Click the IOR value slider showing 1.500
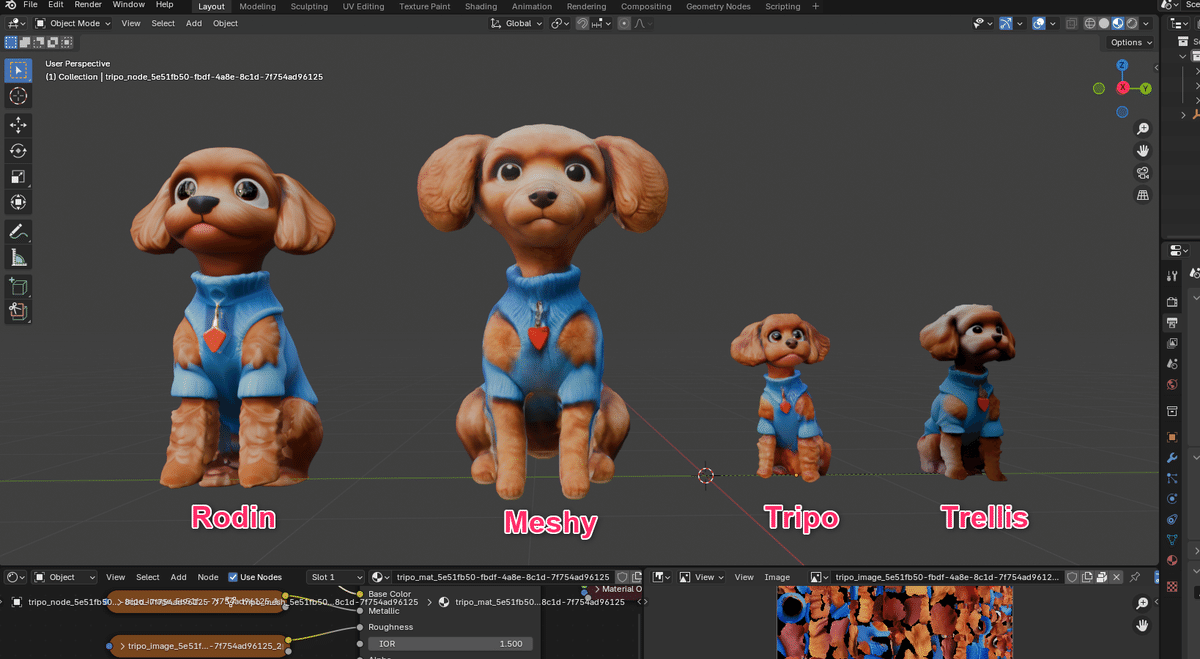The width and height of the screenshot is (1200, 659). point(450,643)
